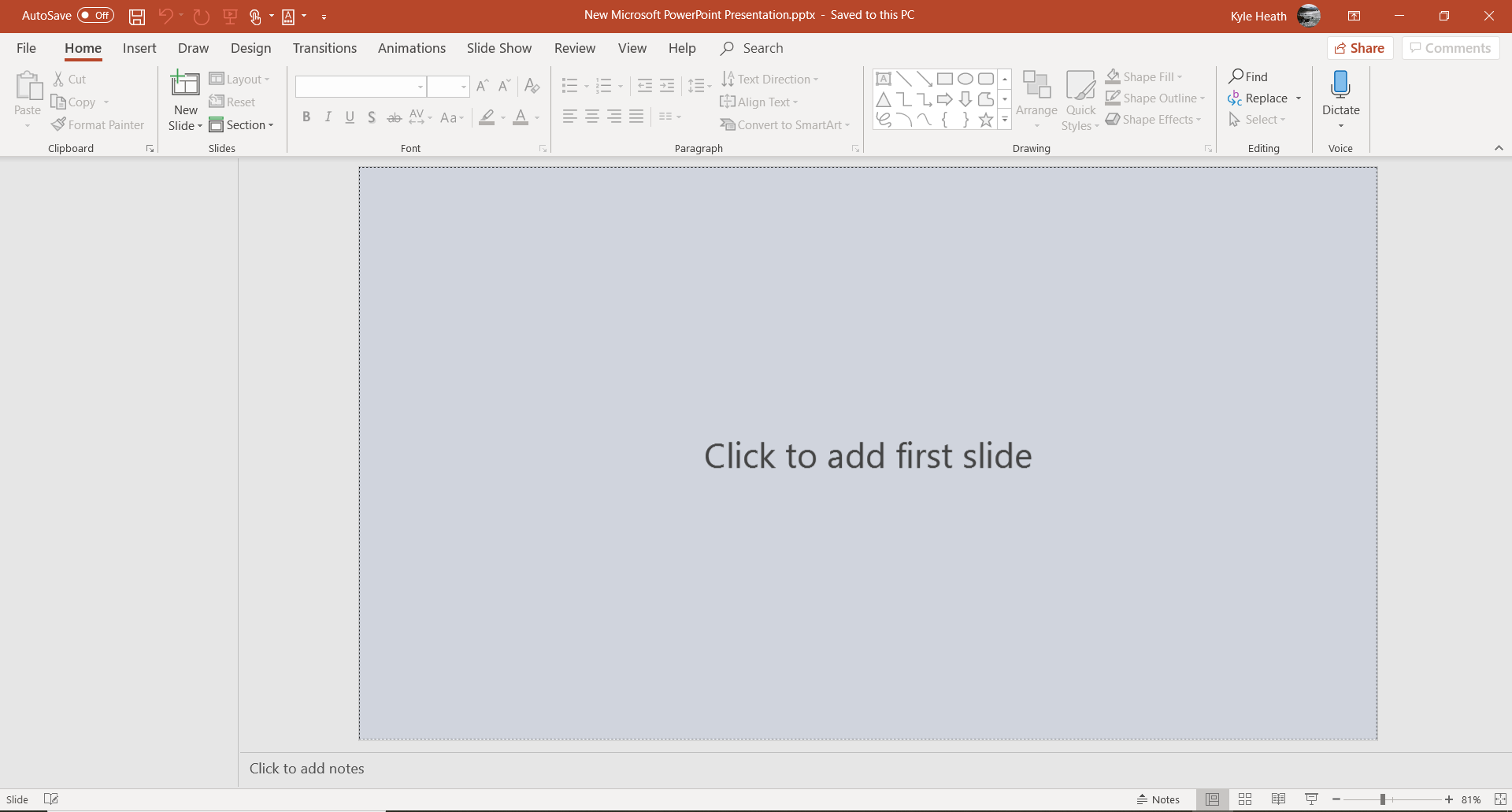Viewport: 1512px width, 812px height.
Task: Click the Share button
Action: pyautogui.click(x=1361, y=48)
